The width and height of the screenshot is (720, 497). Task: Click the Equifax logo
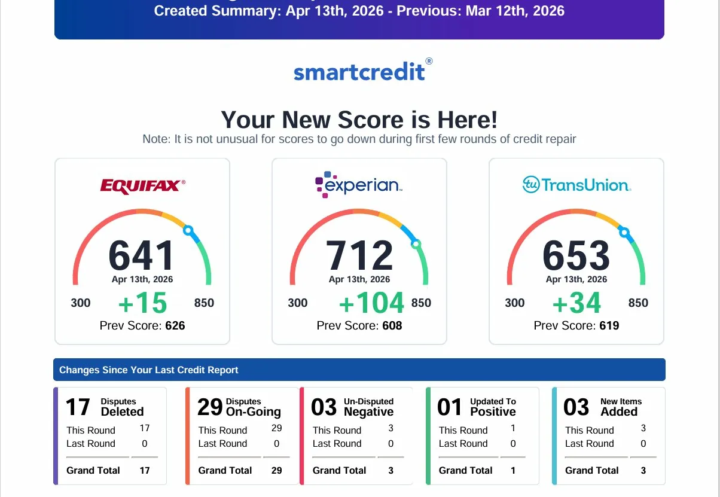pyautogui.click(x=143, y=186)
